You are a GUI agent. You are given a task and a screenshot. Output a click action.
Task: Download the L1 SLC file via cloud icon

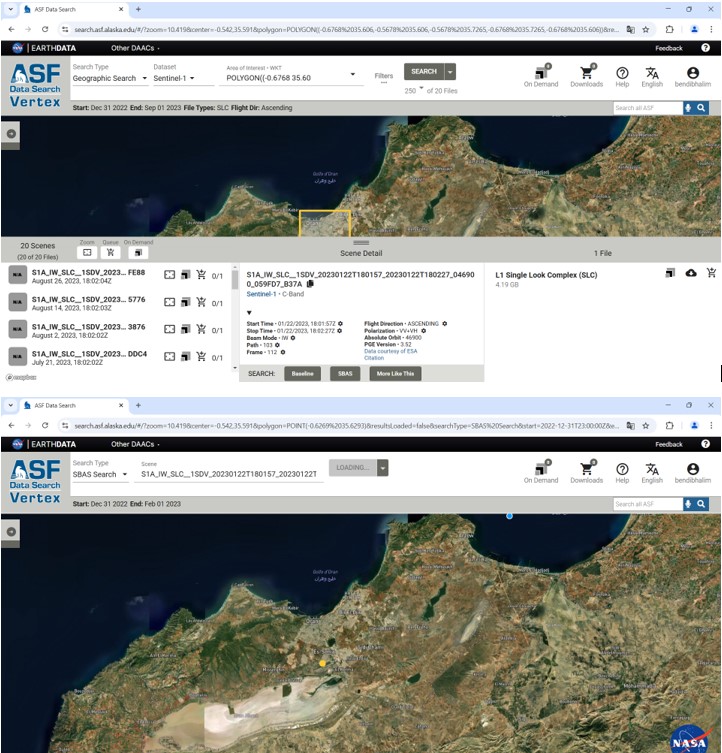[691, 273]
